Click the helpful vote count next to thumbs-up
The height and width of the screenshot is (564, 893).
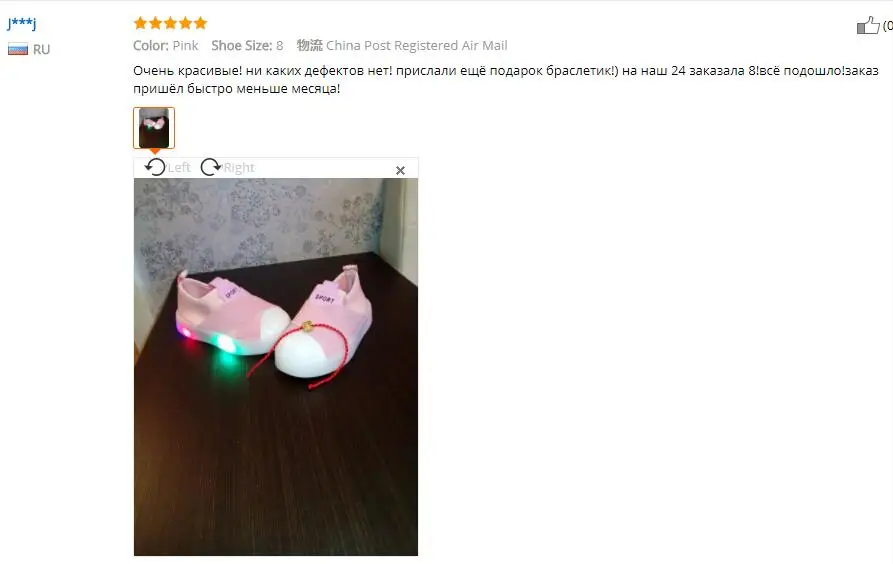click(888, 26)
